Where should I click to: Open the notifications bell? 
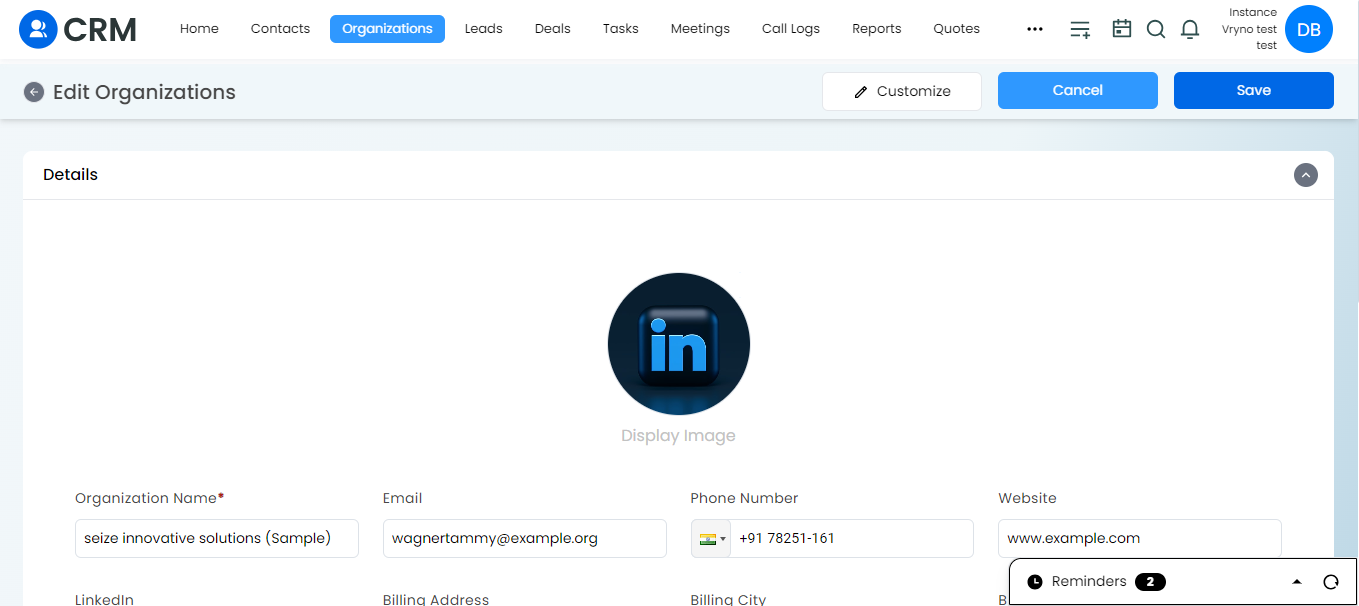pos(1190,29)
